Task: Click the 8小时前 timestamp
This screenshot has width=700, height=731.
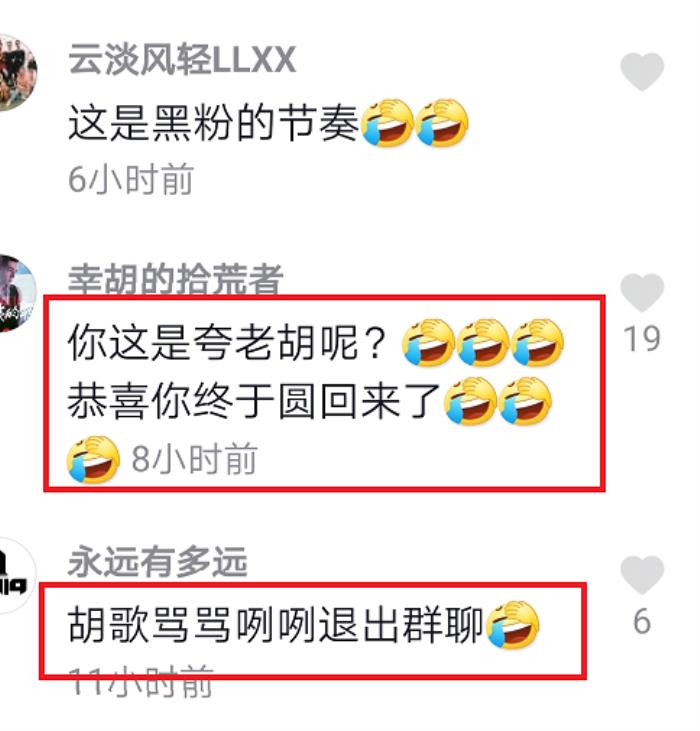Action: coord(194,459)
